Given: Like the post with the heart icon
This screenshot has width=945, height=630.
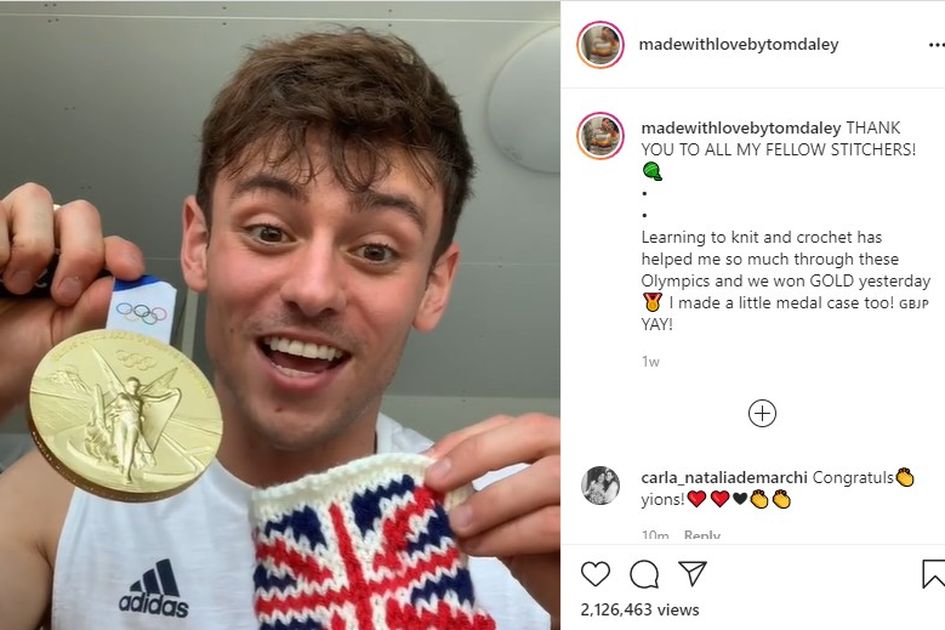Looking at the screenshot, I should (x=595, y=574).
